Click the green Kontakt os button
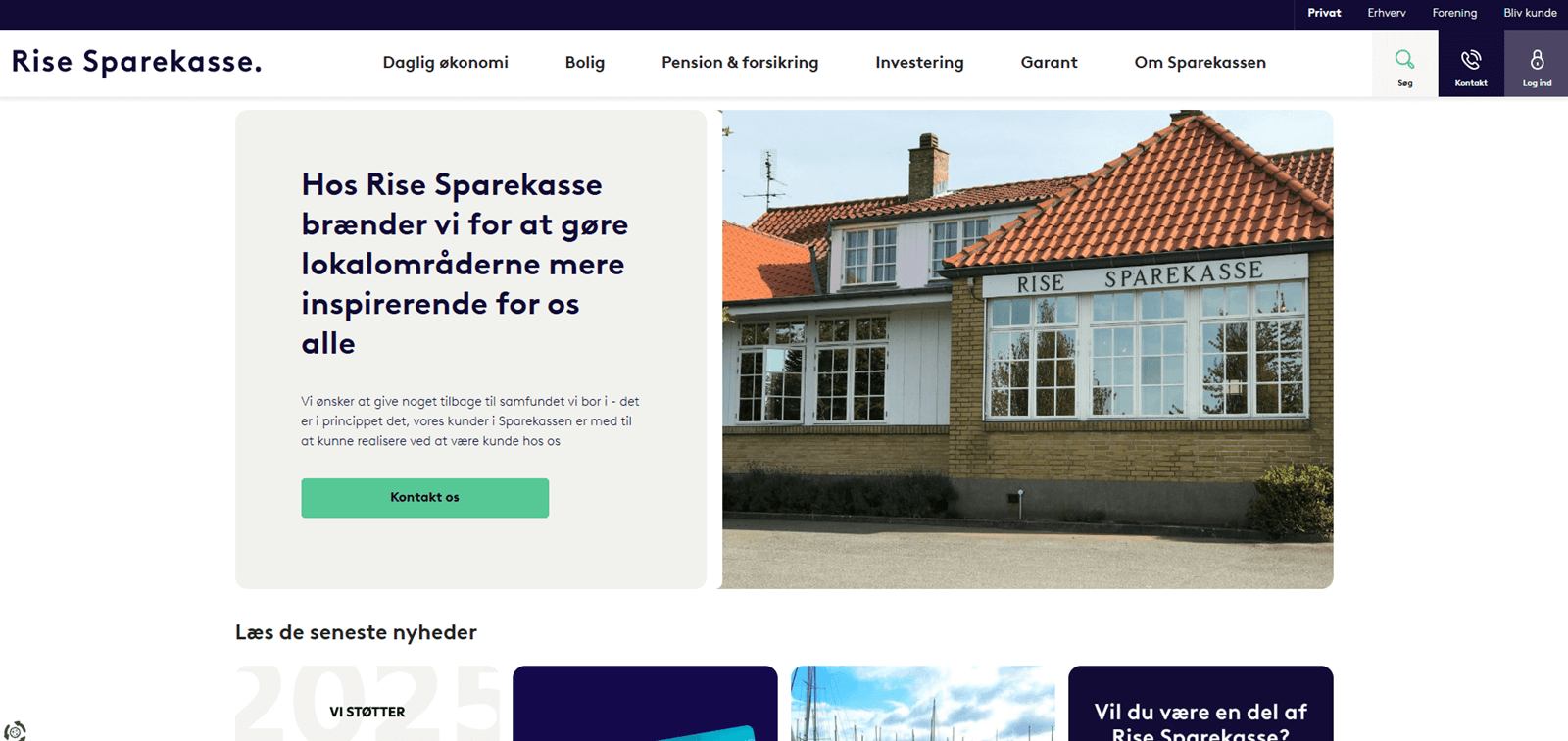 424,498
